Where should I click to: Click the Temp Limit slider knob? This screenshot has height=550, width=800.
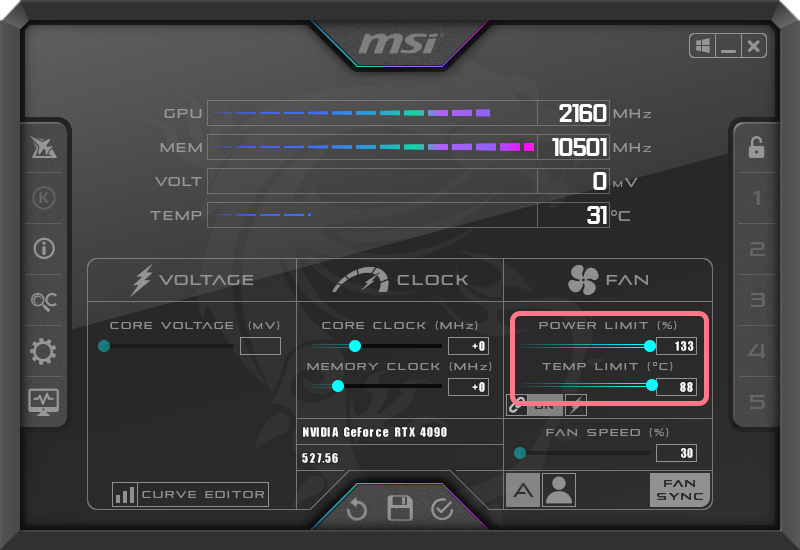(x=652, y=385)
